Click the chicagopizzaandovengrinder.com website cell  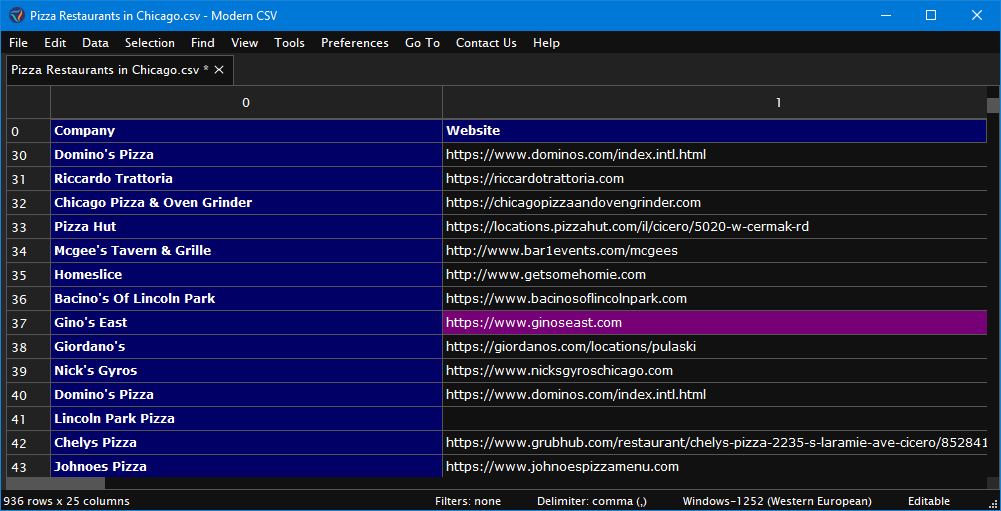click(714, 202)
